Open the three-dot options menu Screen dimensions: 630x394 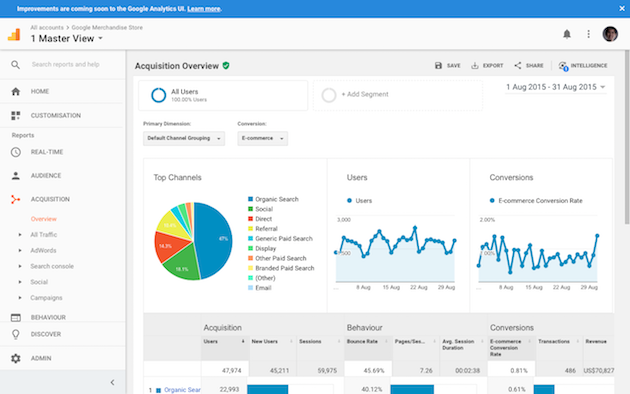pyautogui.click(x=588, y=34)
